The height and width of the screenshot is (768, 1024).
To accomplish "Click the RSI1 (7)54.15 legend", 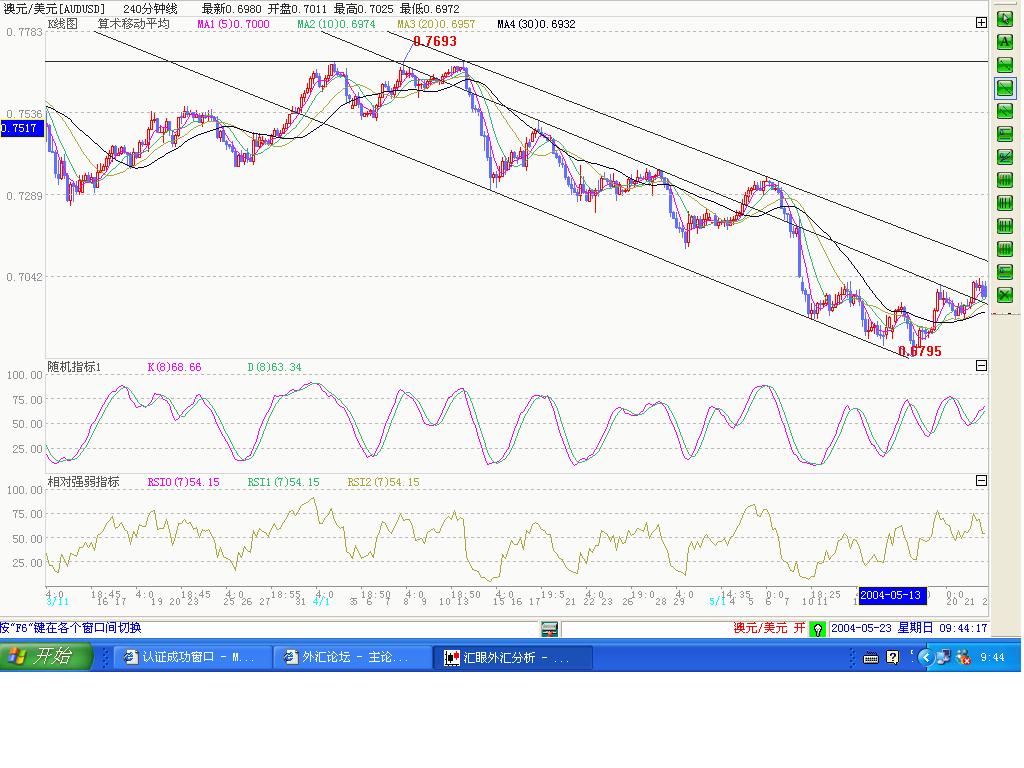I will tap(283, 482).
